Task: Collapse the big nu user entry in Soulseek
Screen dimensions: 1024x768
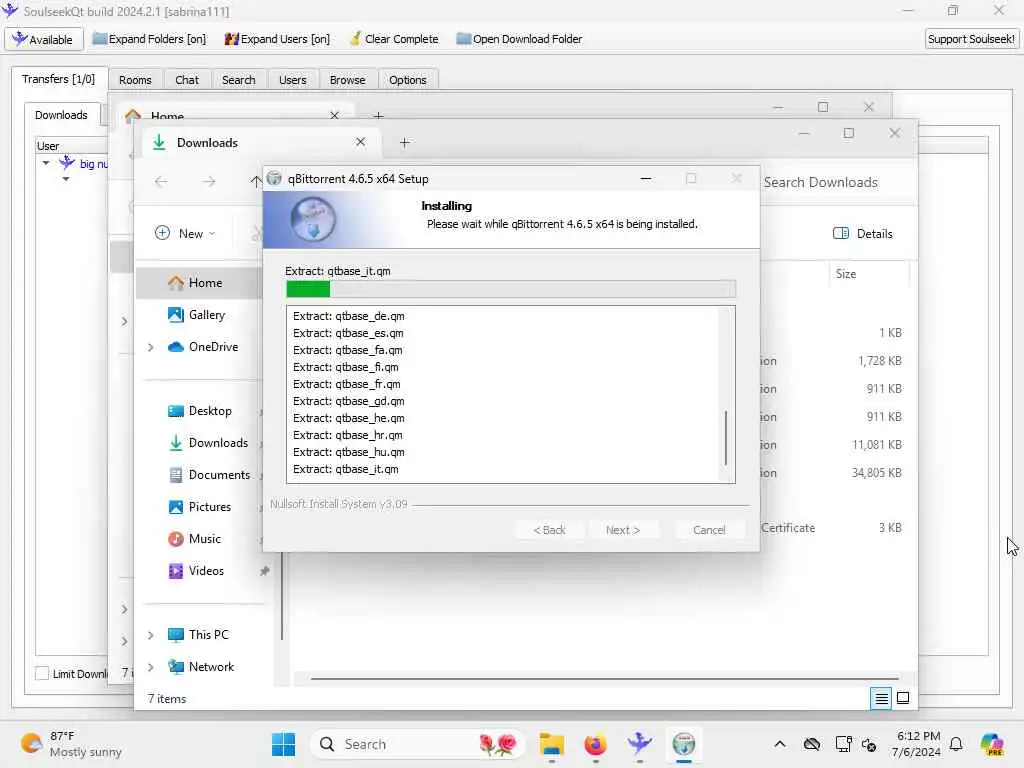Action: point(46,163)
